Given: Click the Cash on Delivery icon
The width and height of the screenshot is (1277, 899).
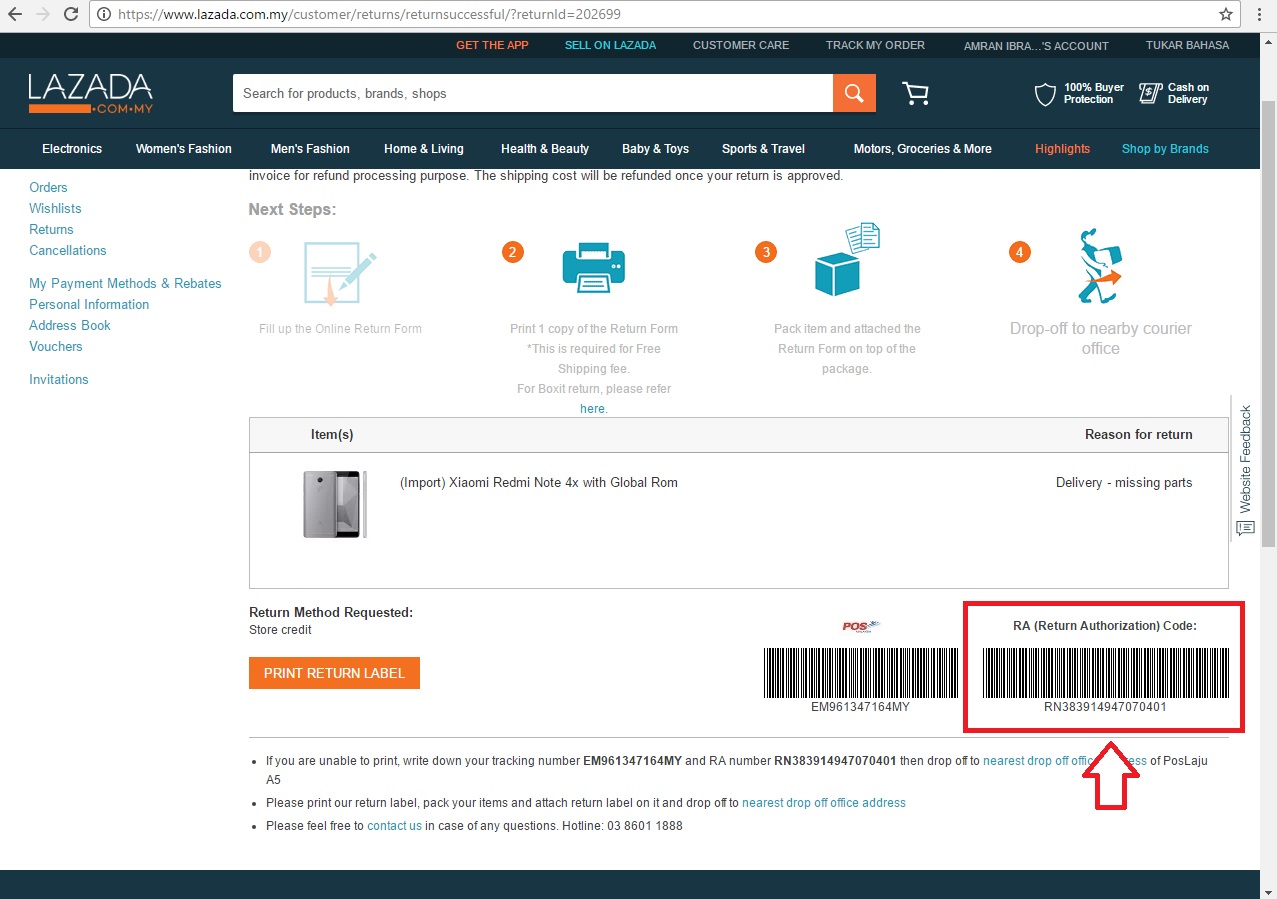Looking at the screenshot, I should coord(1150,94).
